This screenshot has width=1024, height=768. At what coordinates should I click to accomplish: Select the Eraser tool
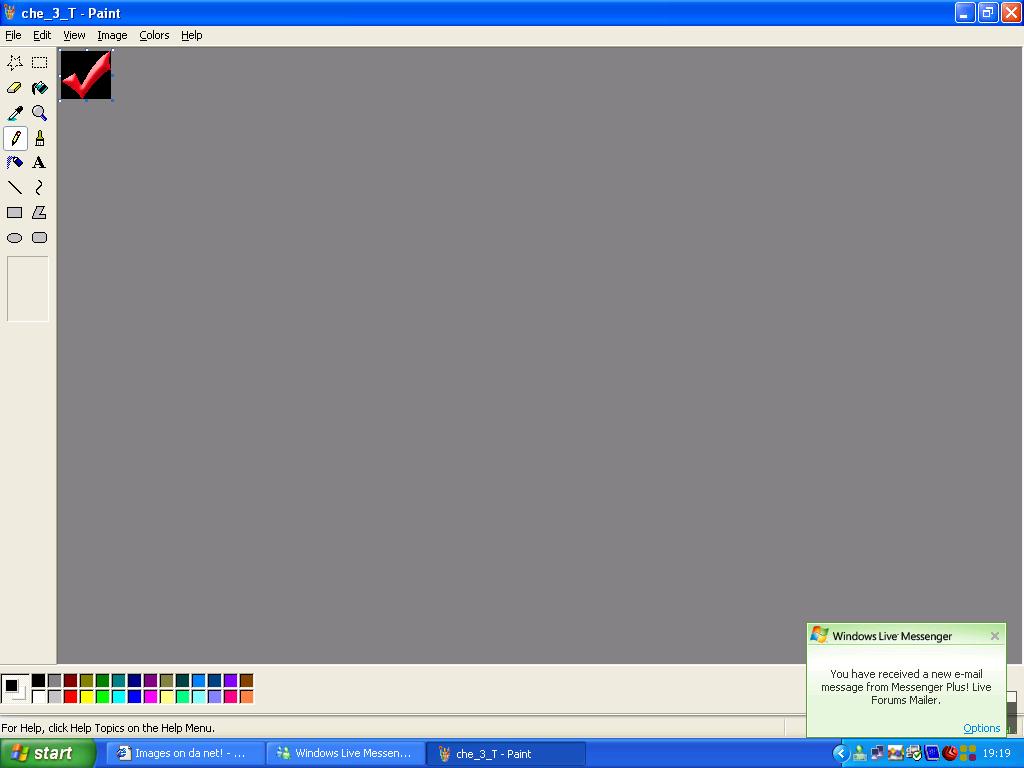pos(15,88)
